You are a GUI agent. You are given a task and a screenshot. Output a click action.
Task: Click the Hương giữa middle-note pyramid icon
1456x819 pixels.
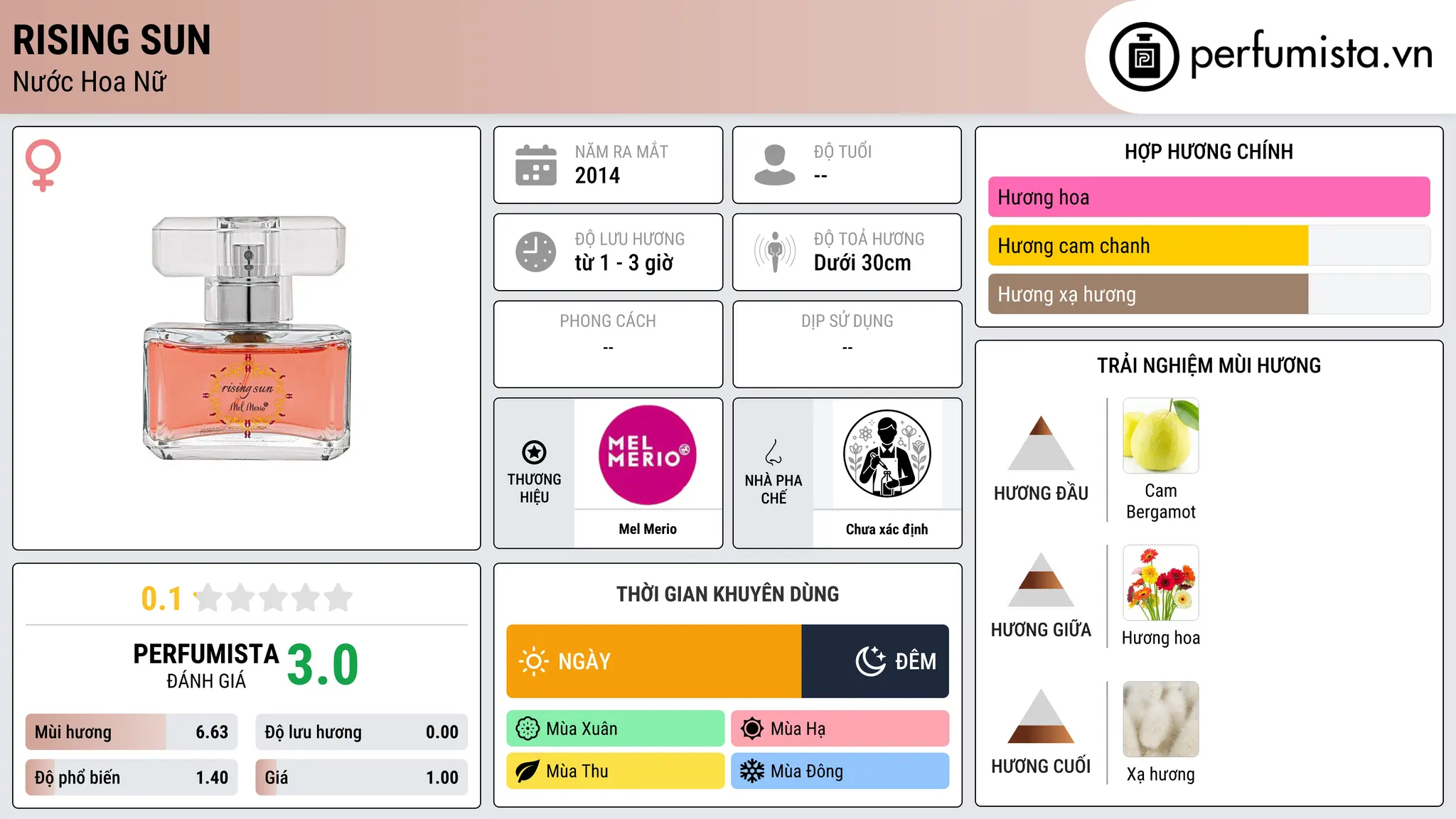coord(1041,579)
